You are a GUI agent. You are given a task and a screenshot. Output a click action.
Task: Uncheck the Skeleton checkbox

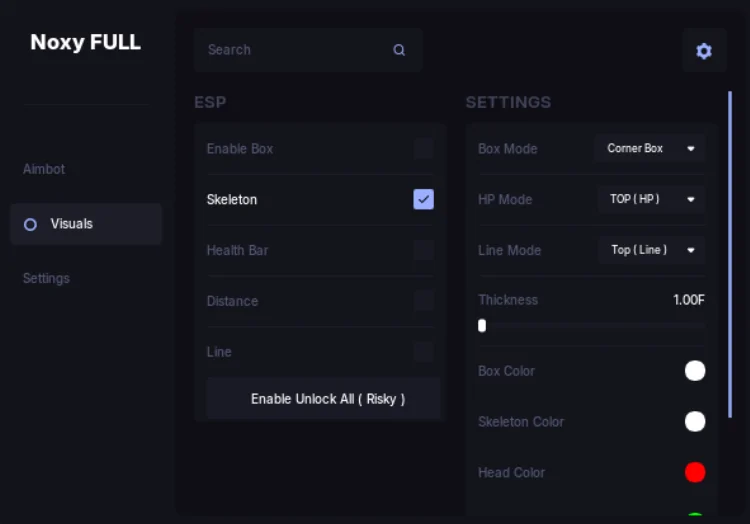coord(423,199)
